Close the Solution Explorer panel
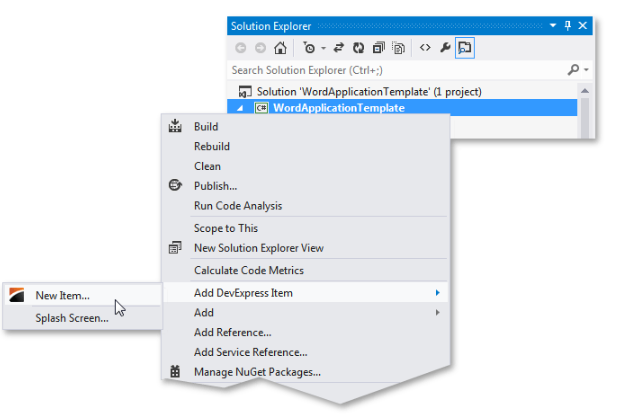This screenshot has width=620, height=416. coord(582,26)
